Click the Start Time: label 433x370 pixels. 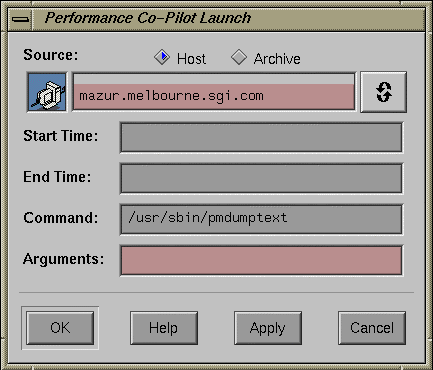pyautogui.click(x=61, y=136)
